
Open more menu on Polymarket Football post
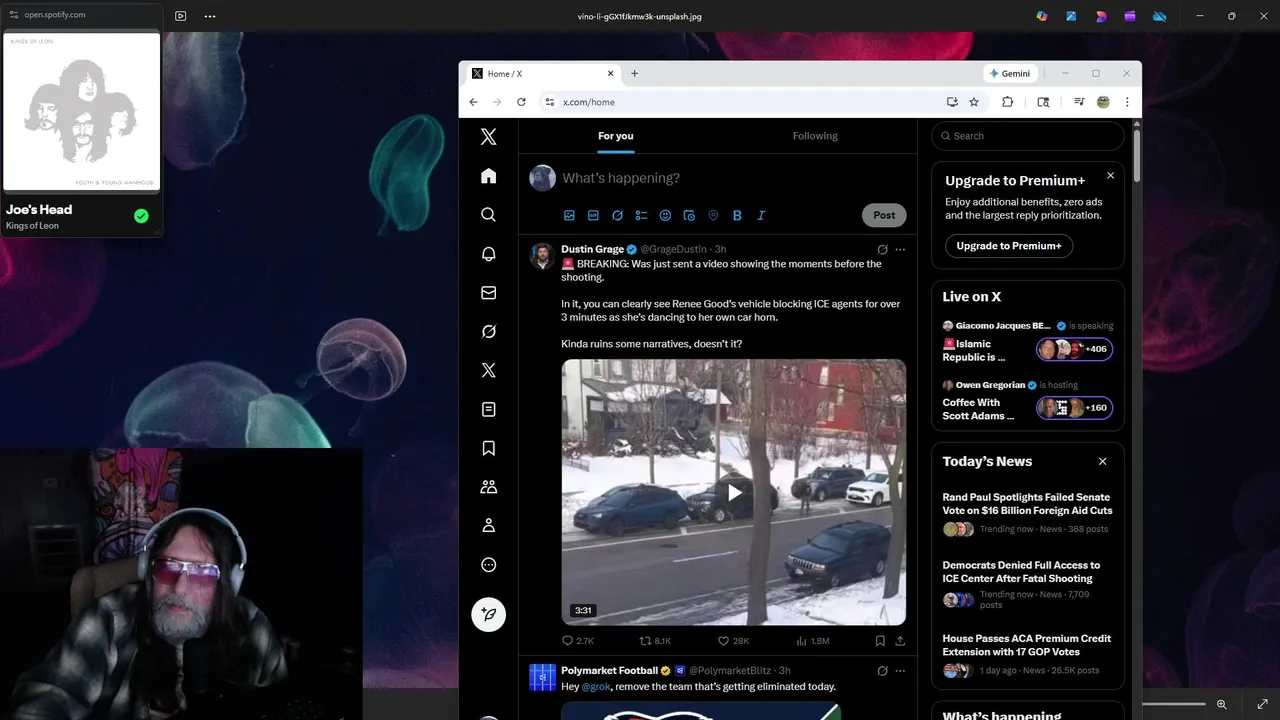900,671
